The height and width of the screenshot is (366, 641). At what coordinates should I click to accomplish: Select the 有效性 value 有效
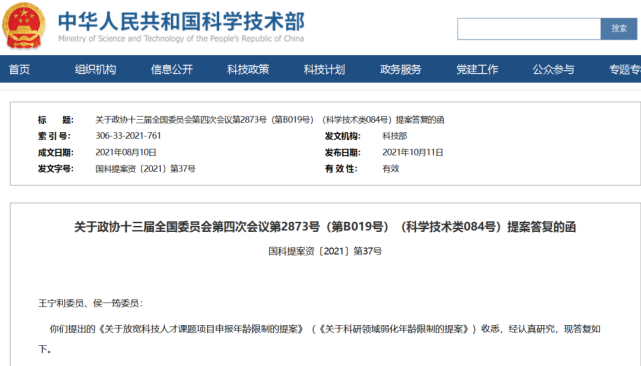[391, 168]
